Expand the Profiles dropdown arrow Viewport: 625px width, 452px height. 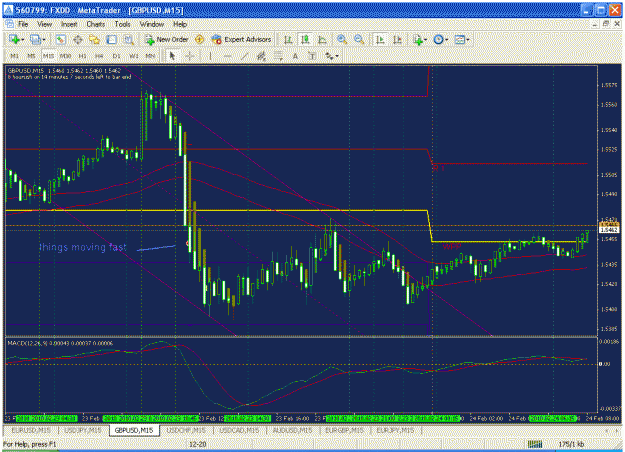coord(43,39)
